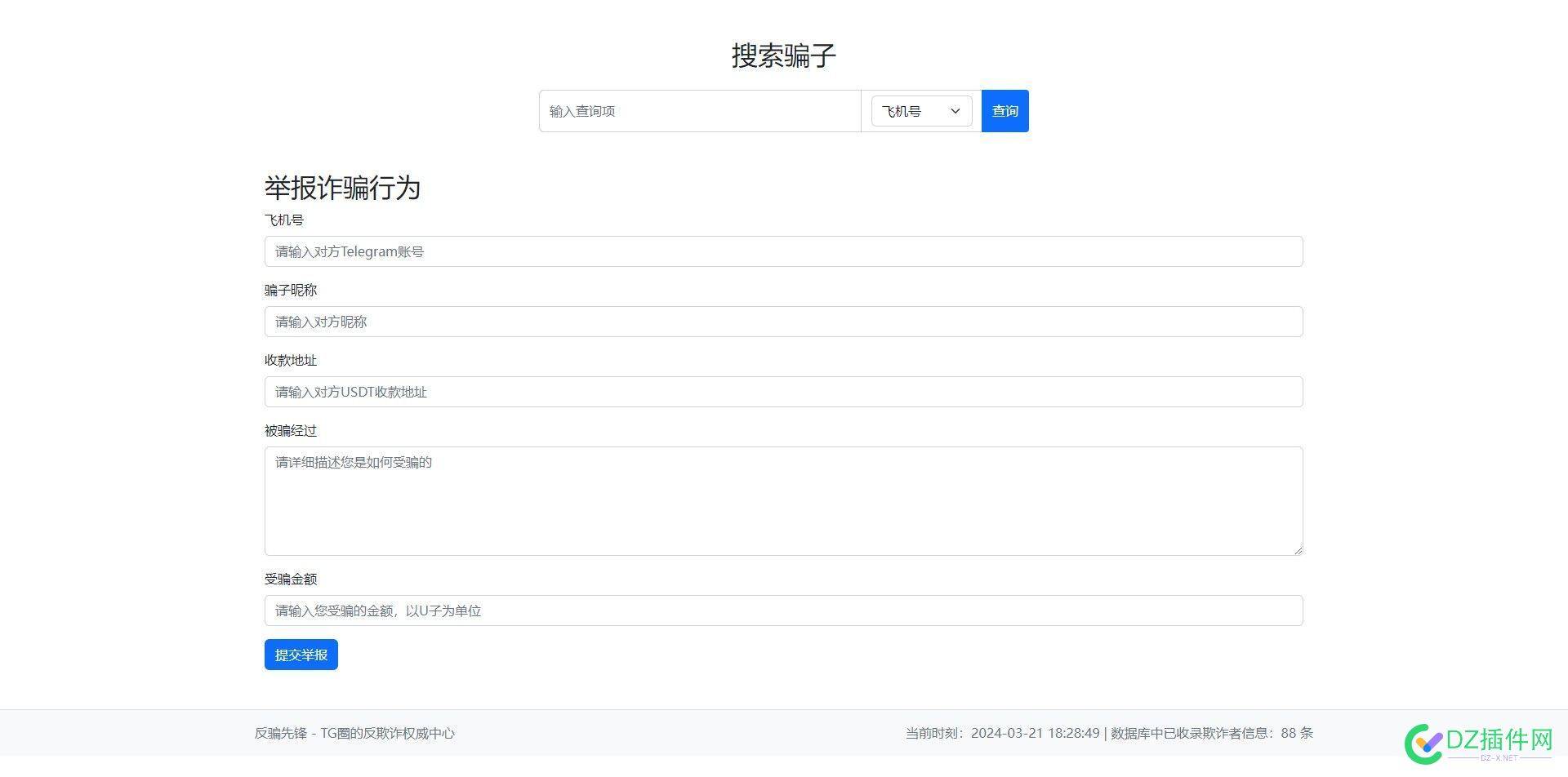
Task: Click the 收款地址 field label
Action: tap(291, 360)
